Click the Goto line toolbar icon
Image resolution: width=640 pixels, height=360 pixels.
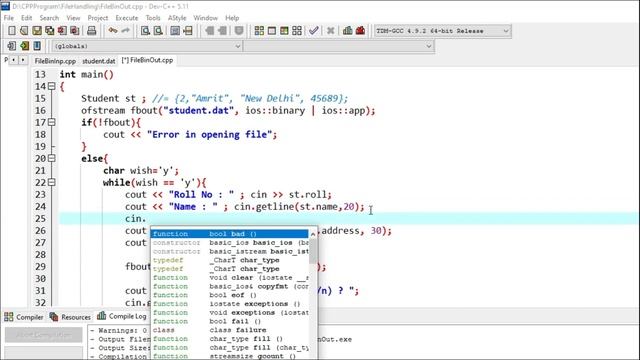(x=188, y=31)
